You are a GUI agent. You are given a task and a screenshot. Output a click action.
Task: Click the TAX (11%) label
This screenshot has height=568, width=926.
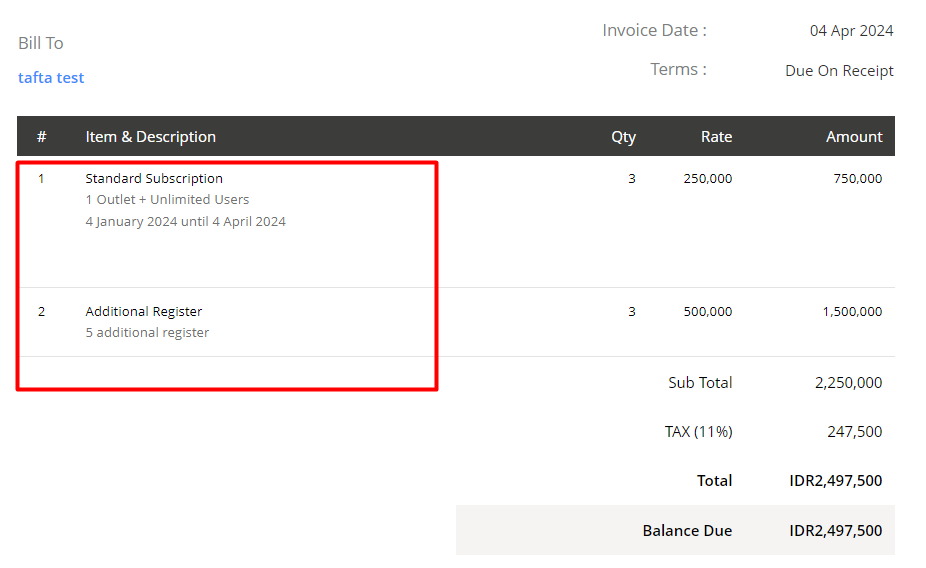pos(698,432)
